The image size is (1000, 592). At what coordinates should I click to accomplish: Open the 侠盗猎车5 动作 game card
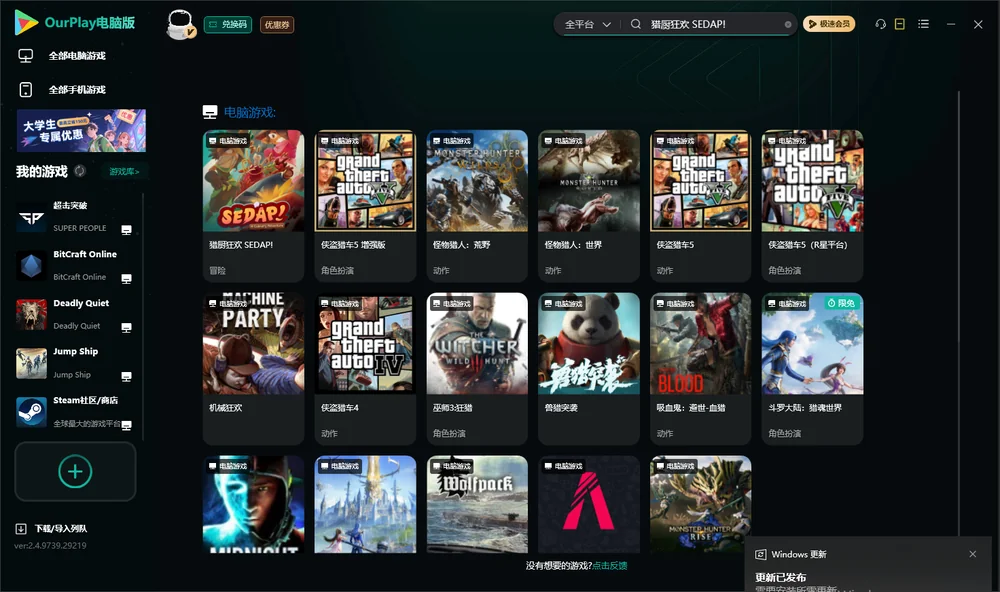click(701, 205)
